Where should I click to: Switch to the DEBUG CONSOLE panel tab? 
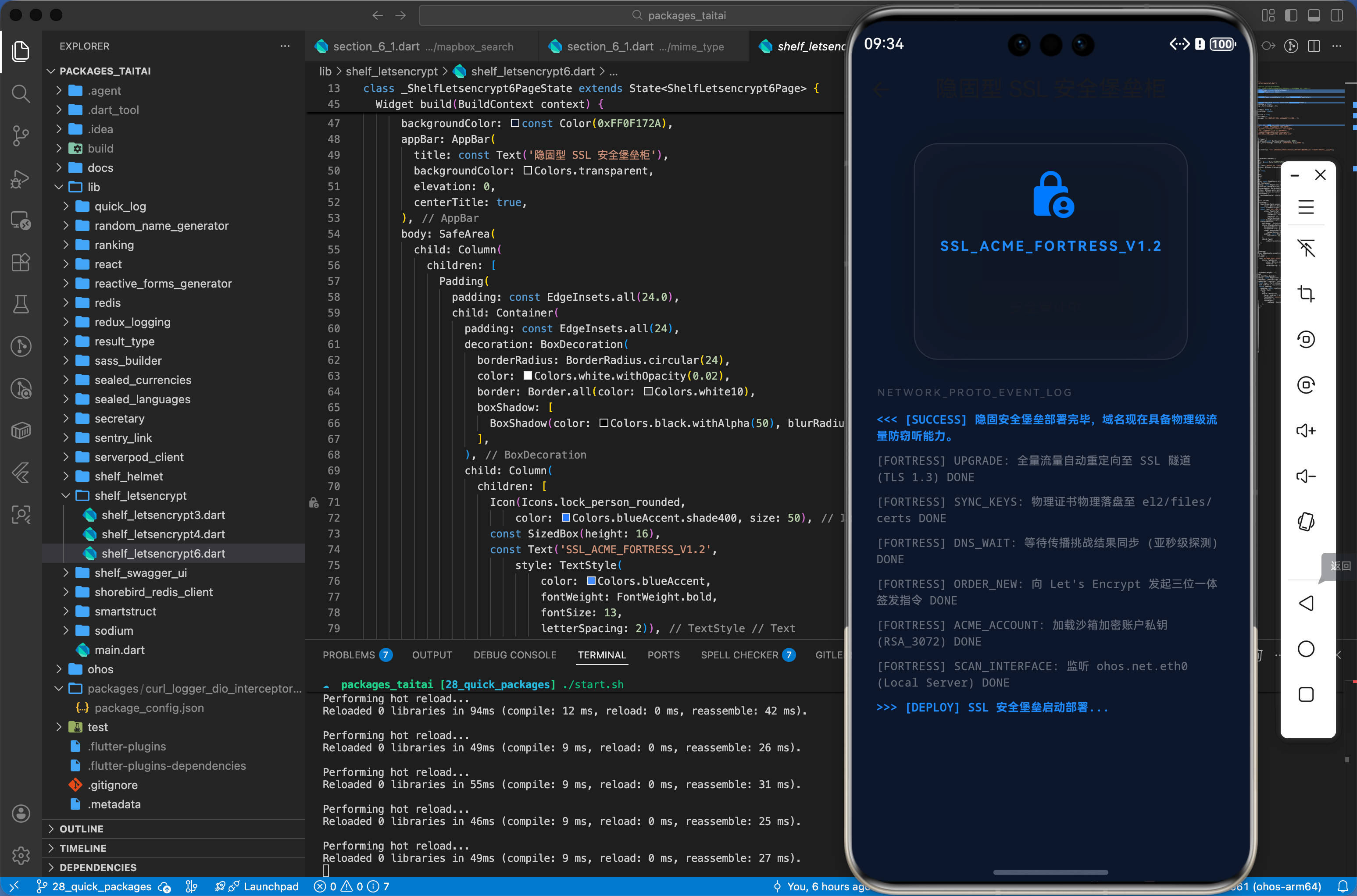point(514,655)
